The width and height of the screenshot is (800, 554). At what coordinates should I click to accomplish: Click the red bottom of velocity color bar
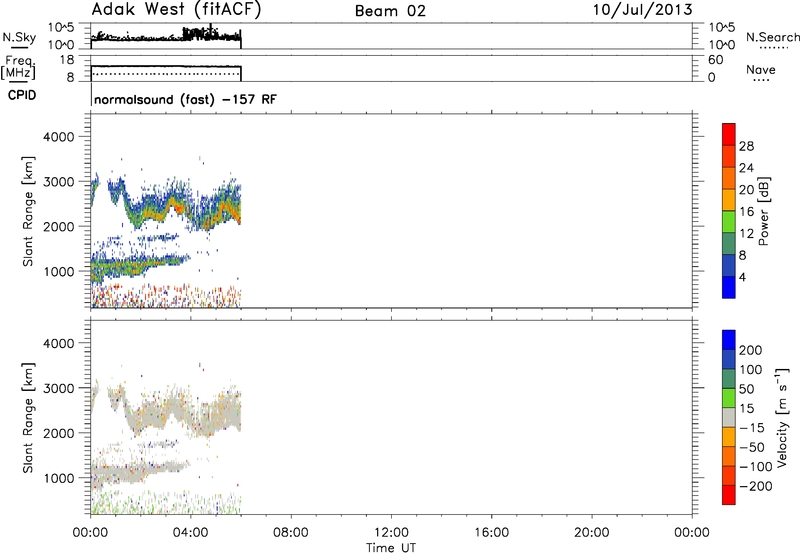(x=729, y=495)
